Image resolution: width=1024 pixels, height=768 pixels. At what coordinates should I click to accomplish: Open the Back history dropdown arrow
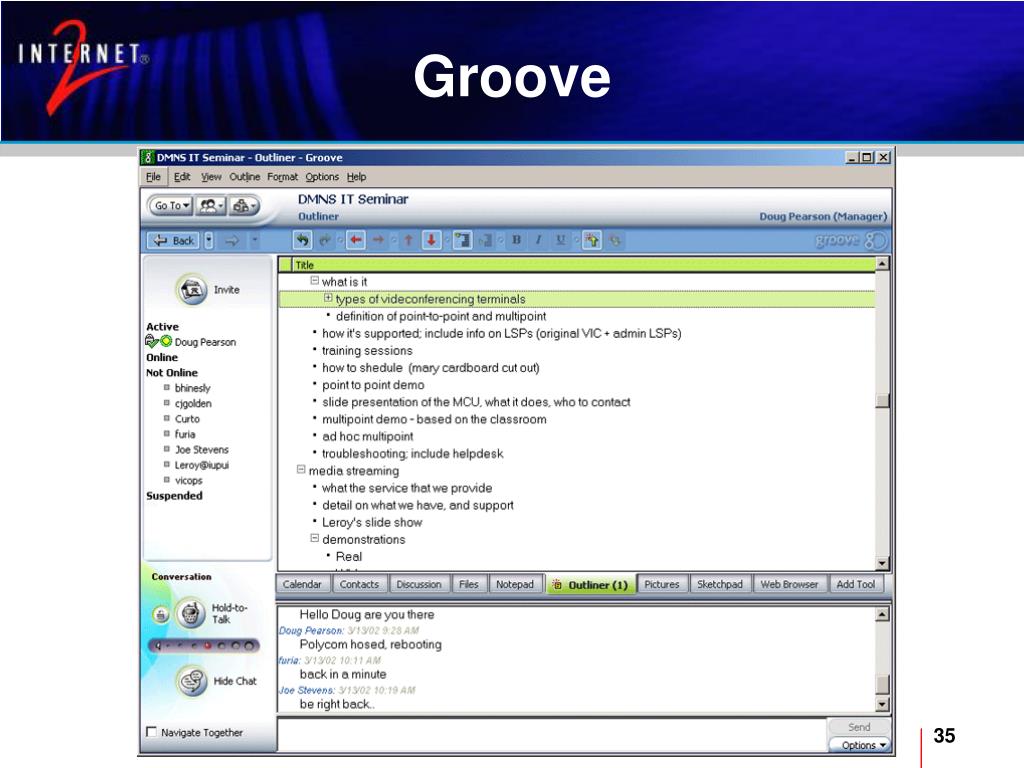(209, 241)
